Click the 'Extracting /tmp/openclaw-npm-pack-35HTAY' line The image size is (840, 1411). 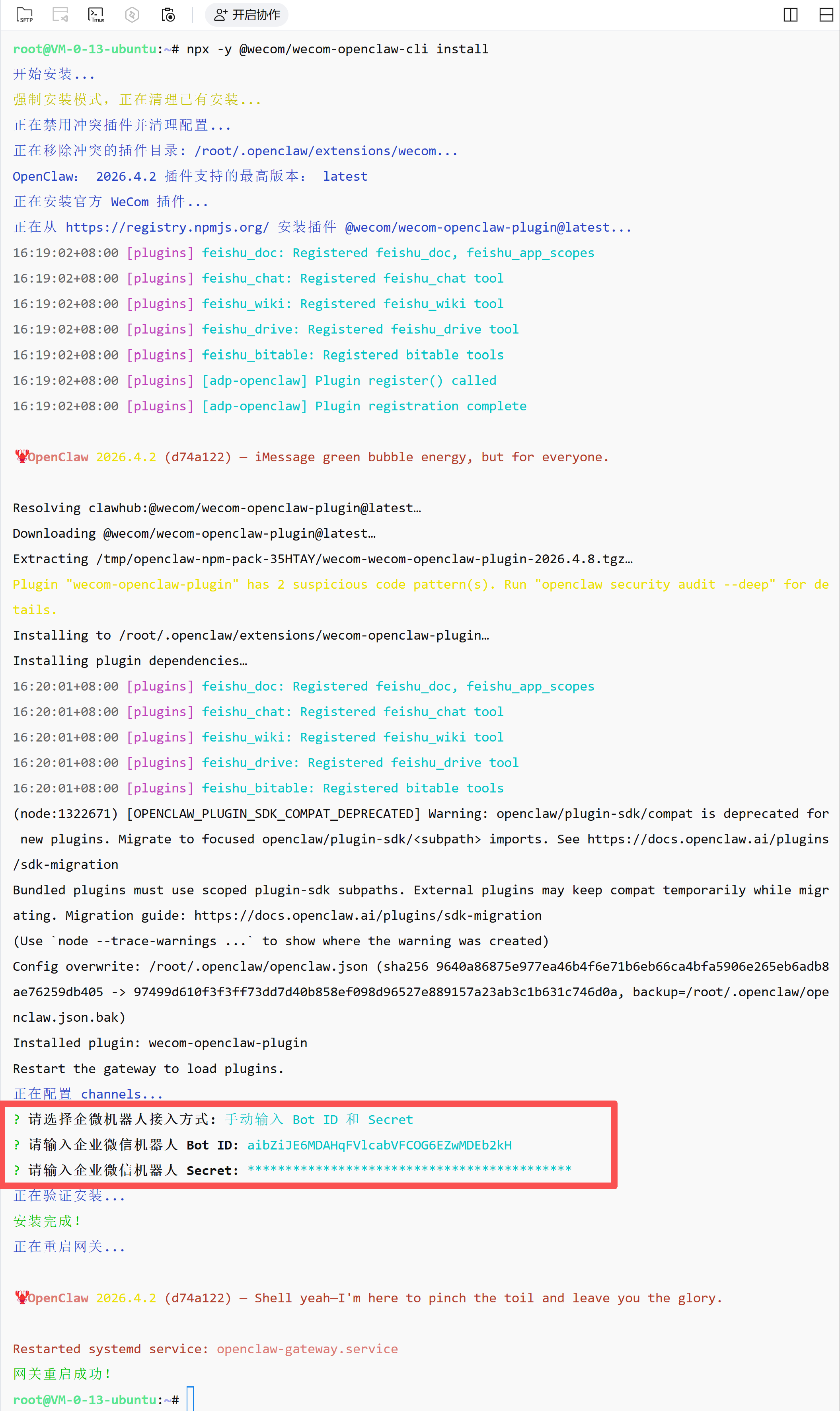click(x=323, y=559)
